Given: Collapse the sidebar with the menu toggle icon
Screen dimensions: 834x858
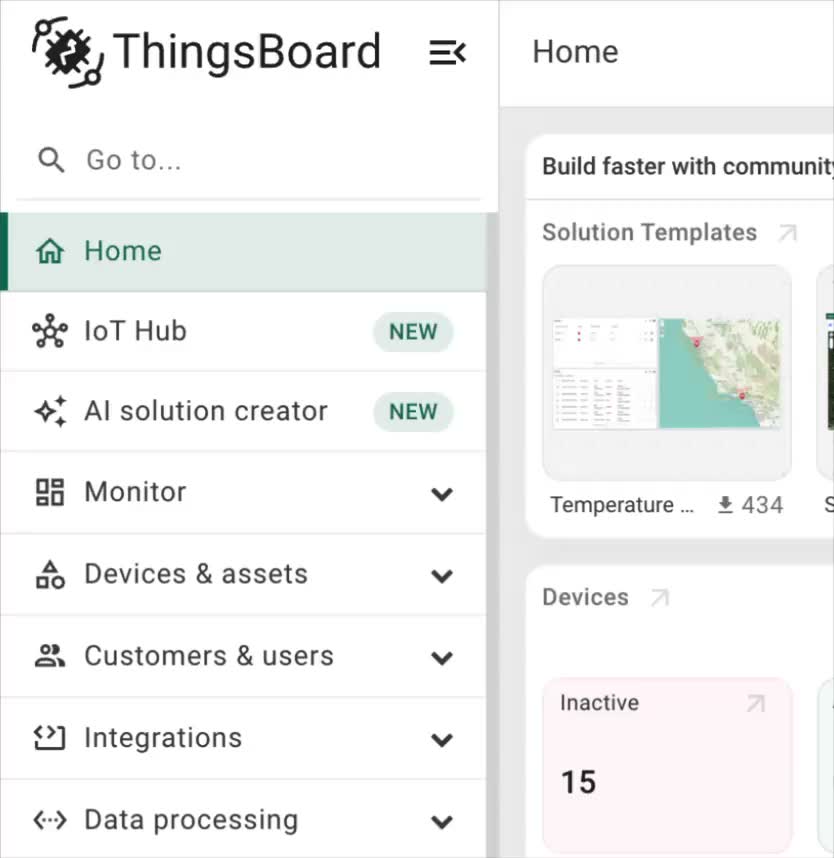Looking at the screenshot, I should click(x=448, y=53).
